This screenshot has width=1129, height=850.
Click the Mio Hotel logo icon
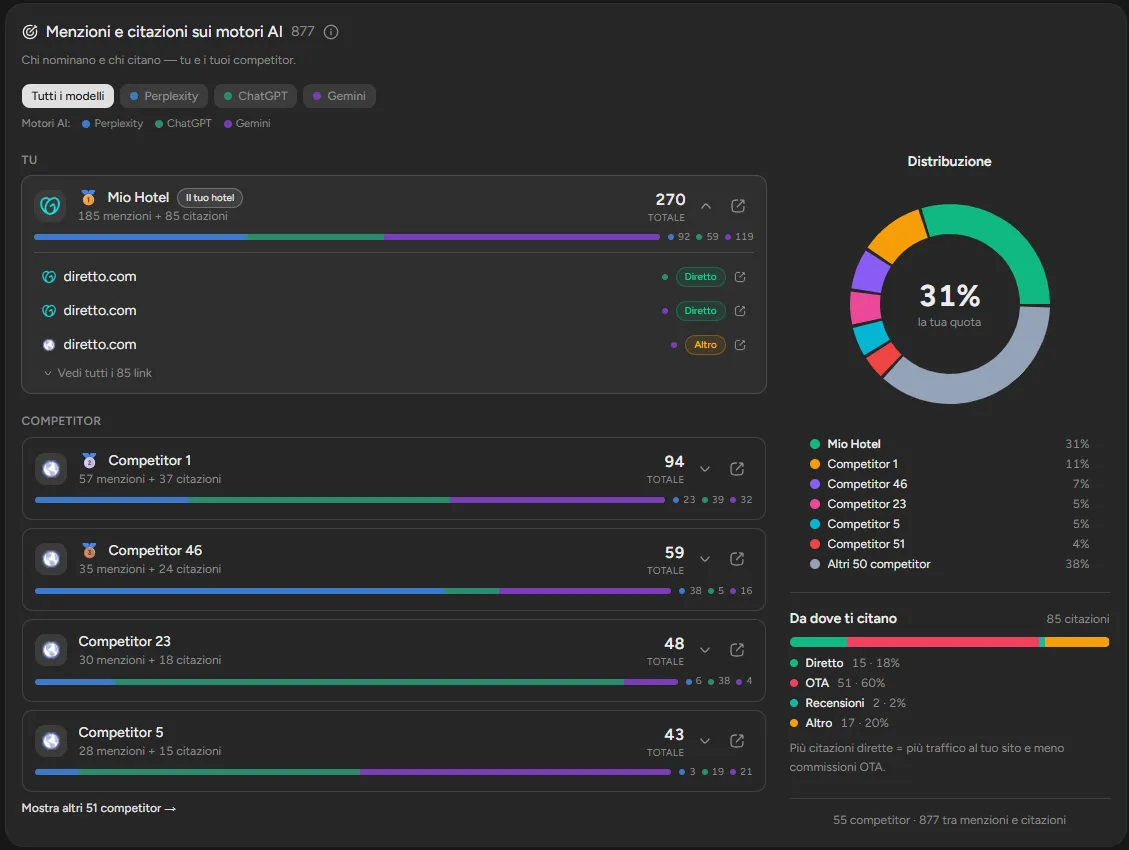[x=50, y=206]
